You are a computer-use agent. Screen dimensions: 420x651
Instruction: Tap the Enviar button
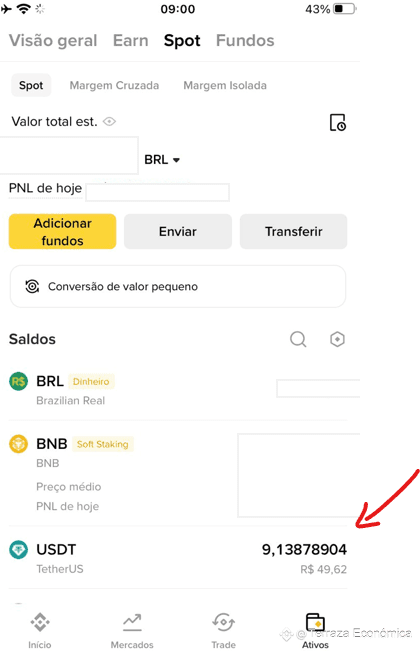[178, 232]
